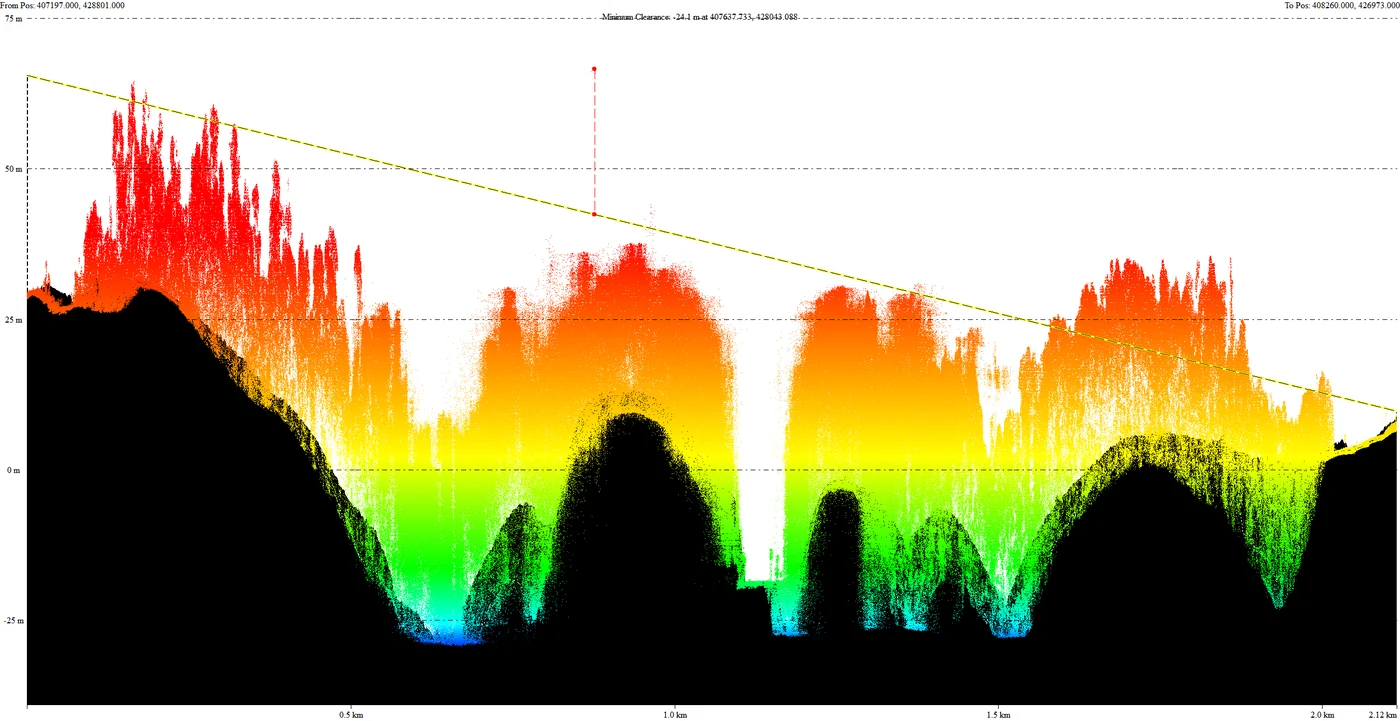Viewport: 1400px width, 721px height.
Task: Click the '75 m' elevation axis label
Action: 14,18
